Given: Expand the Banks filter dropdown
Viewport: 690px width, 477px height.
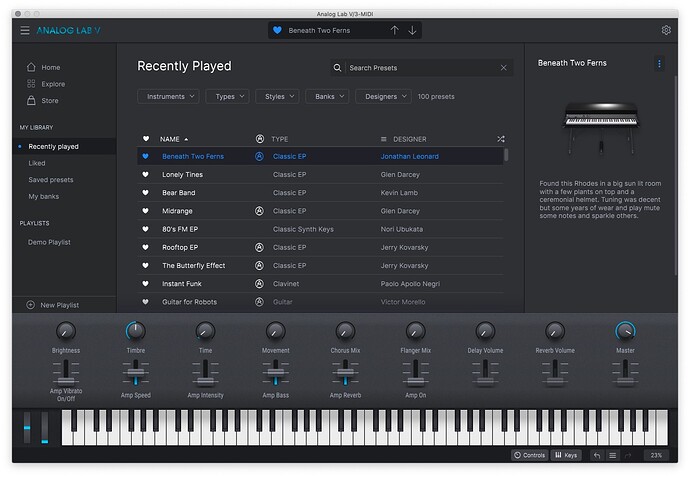Looking at the screenshot, I should [x=327, y=96].
